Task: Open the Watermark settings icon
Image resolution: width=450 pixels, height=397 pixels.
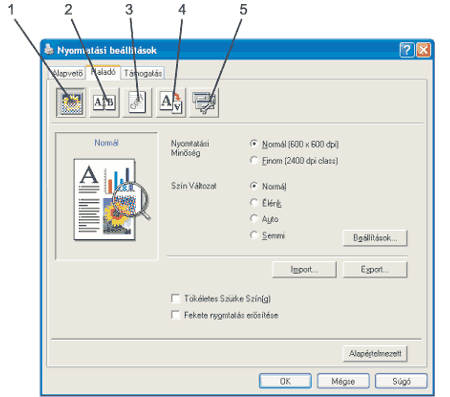Action: 137,103
